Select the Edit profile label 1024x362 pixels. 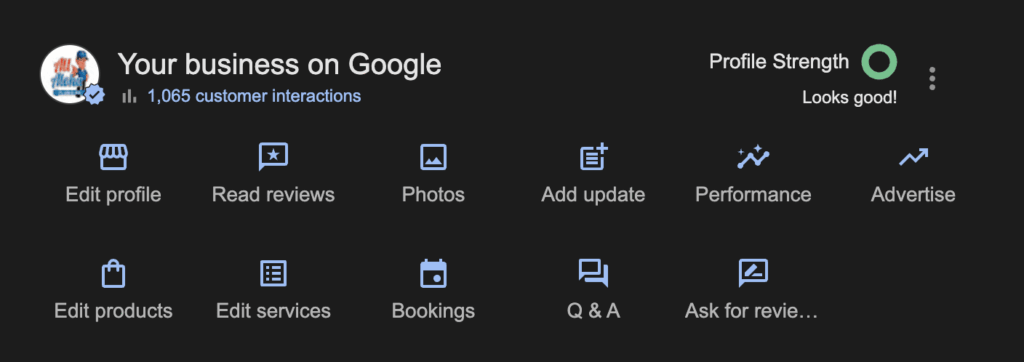coord(113,195)
